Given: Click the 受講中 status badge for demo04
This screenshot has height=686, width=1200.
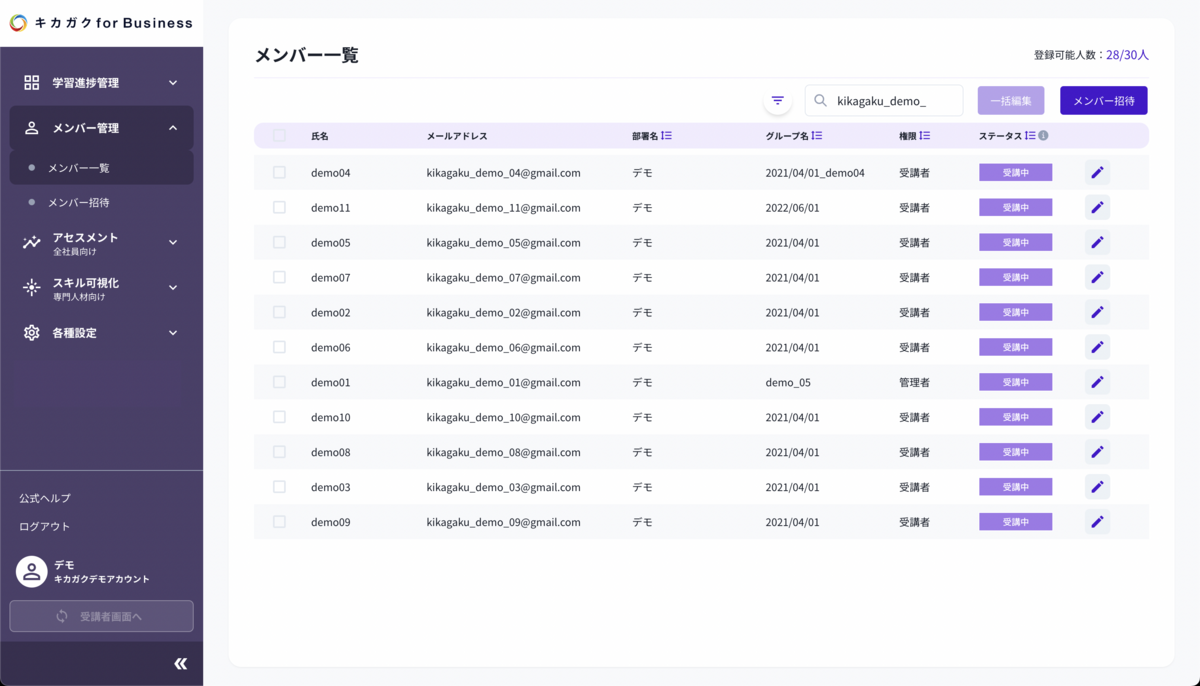Looking at the screenshot, I should point(1015,173).
